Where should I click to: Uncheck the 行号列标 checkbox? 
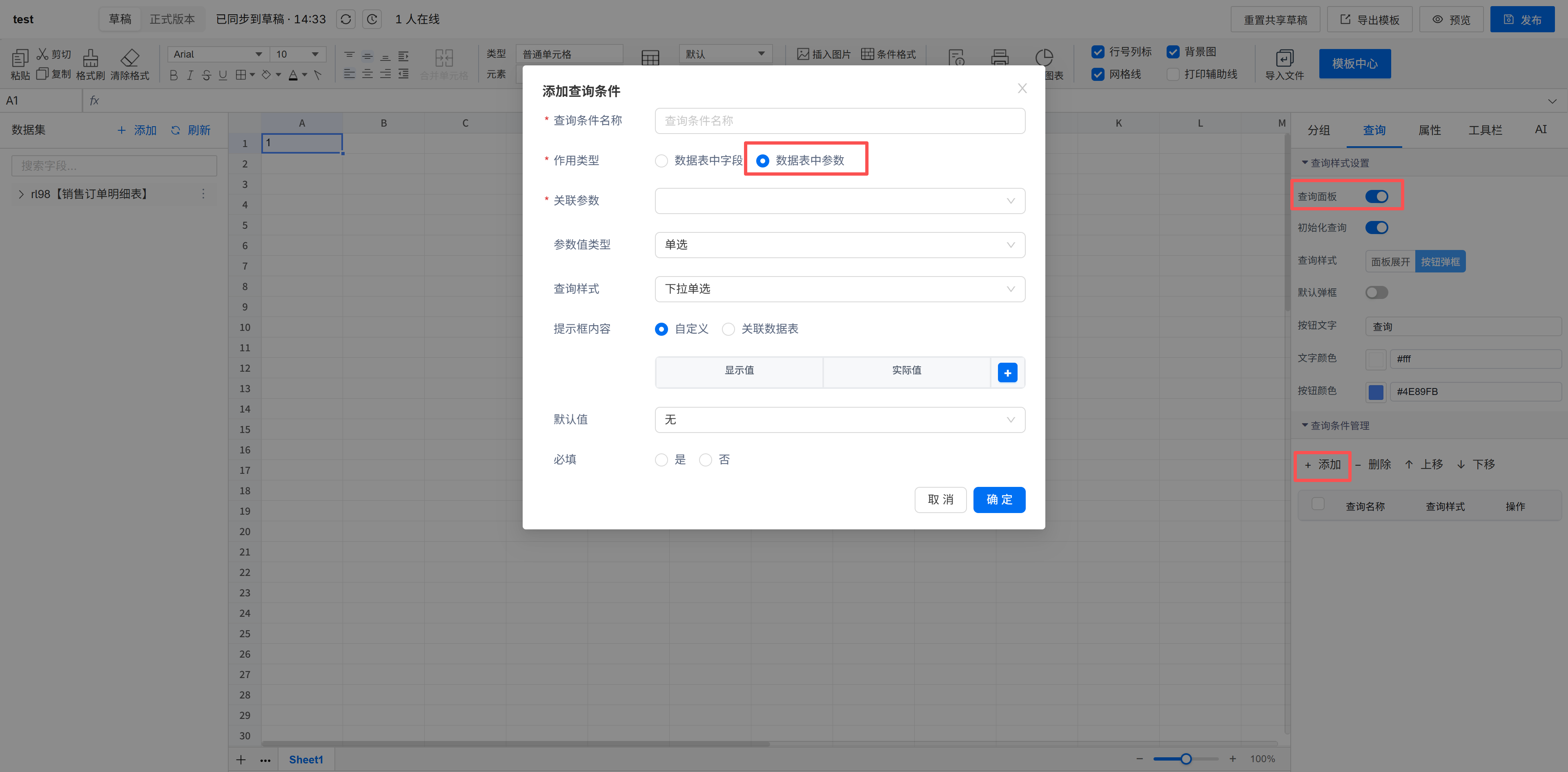click(1098, 52)
